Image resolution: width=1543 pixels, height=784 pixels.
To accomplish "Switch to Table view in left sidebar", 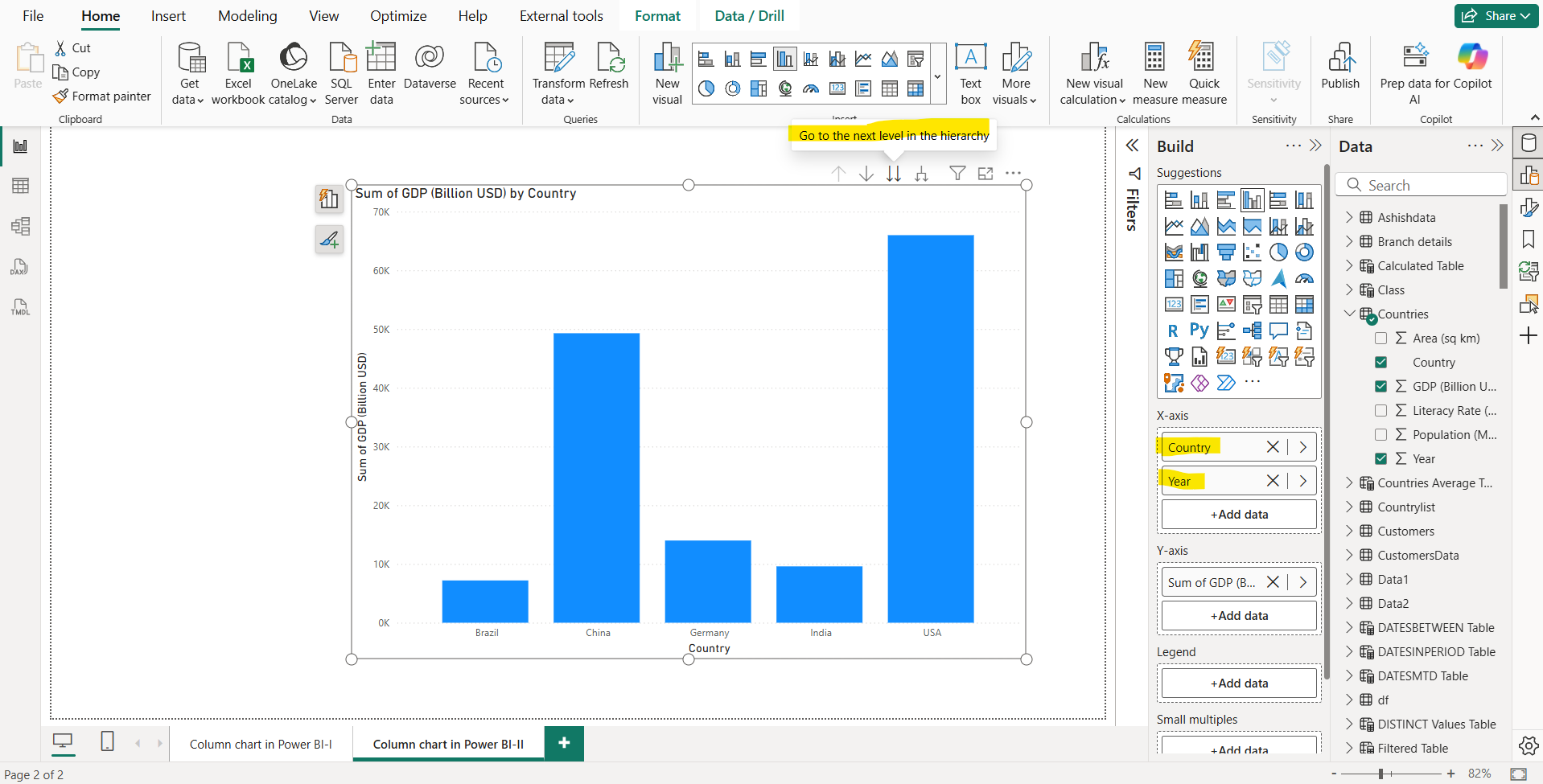I will (20, 186).
